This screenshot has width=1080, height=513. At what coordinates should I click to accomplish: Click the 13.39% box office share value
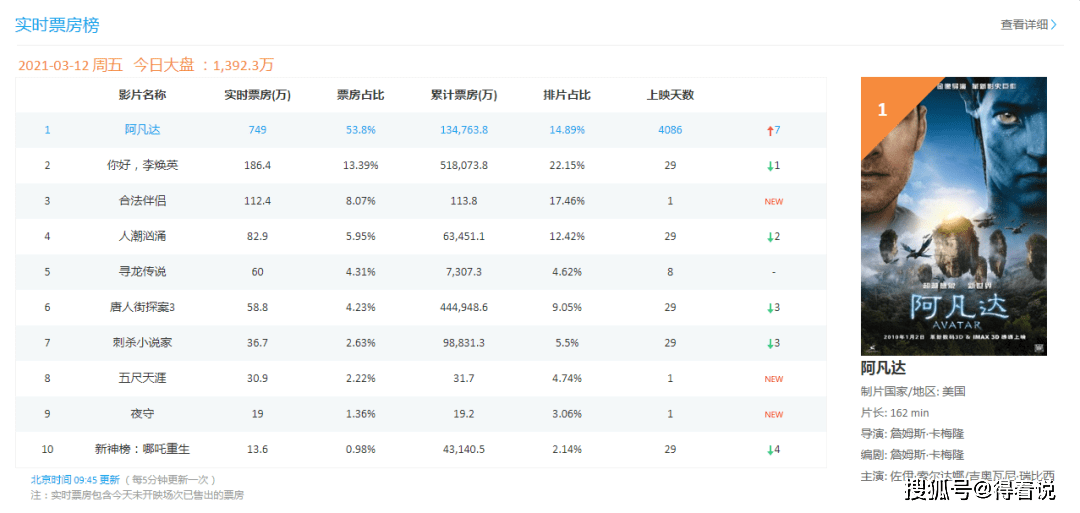click(x=360, y=165)
